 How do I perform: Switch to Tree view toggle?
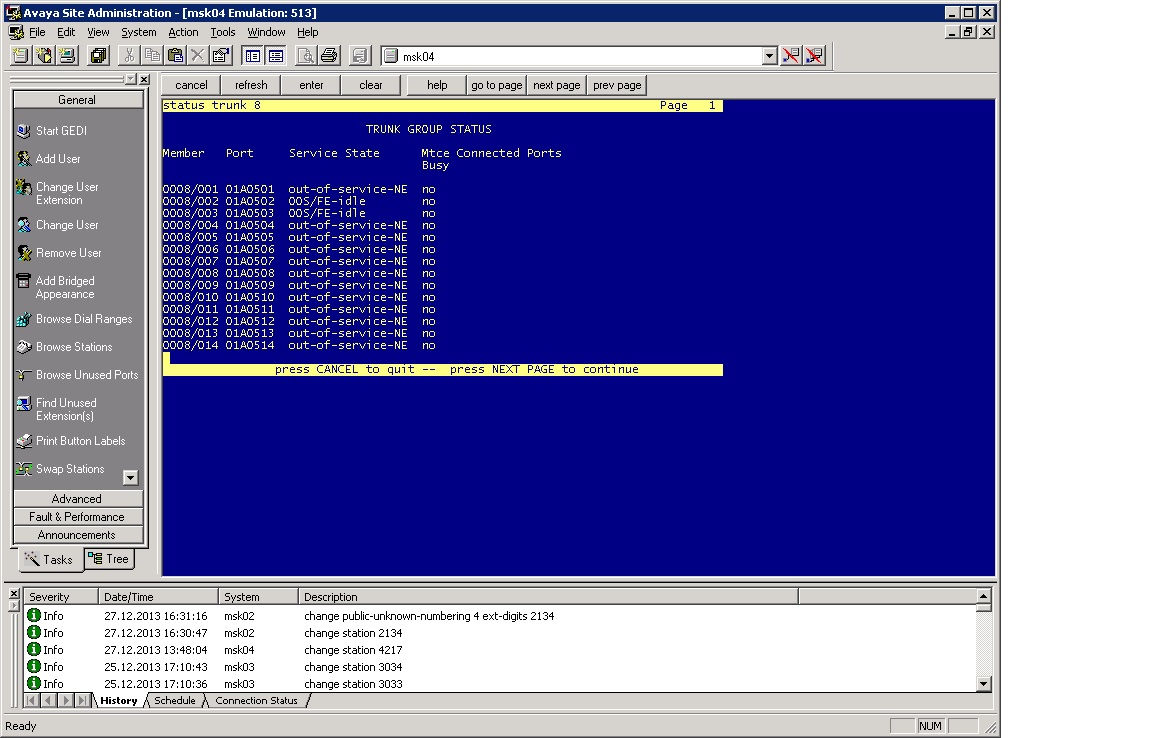pos(109,559)
